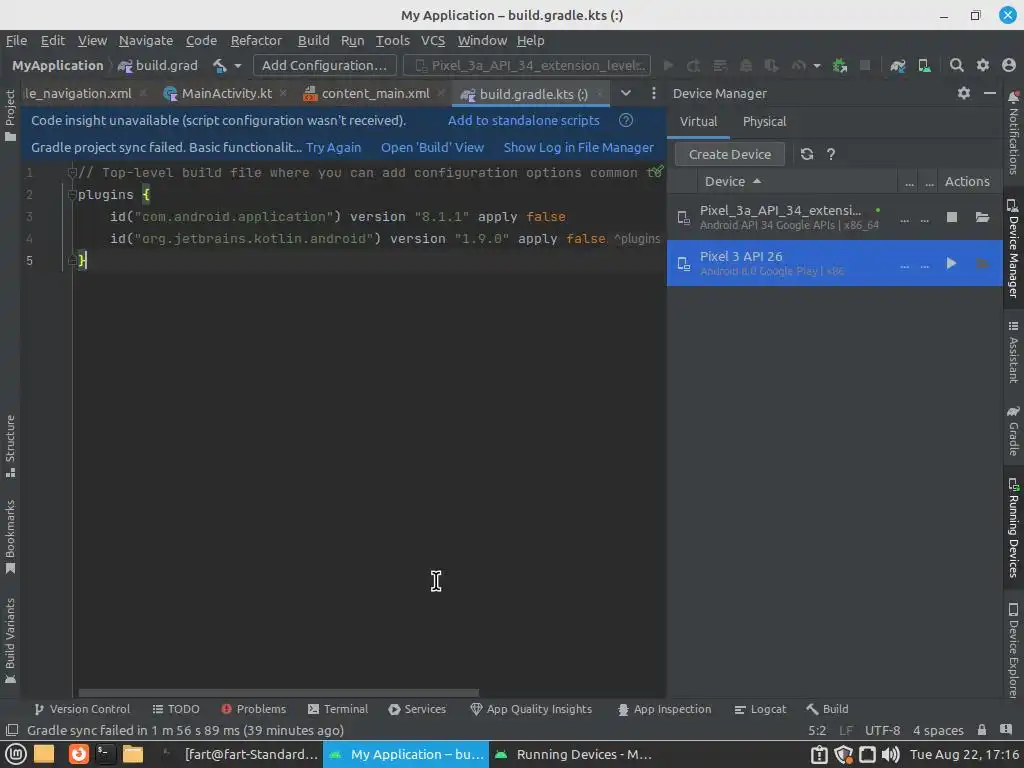Click Try Again sync link
1024x768 pixels.
tap(333, 148)
